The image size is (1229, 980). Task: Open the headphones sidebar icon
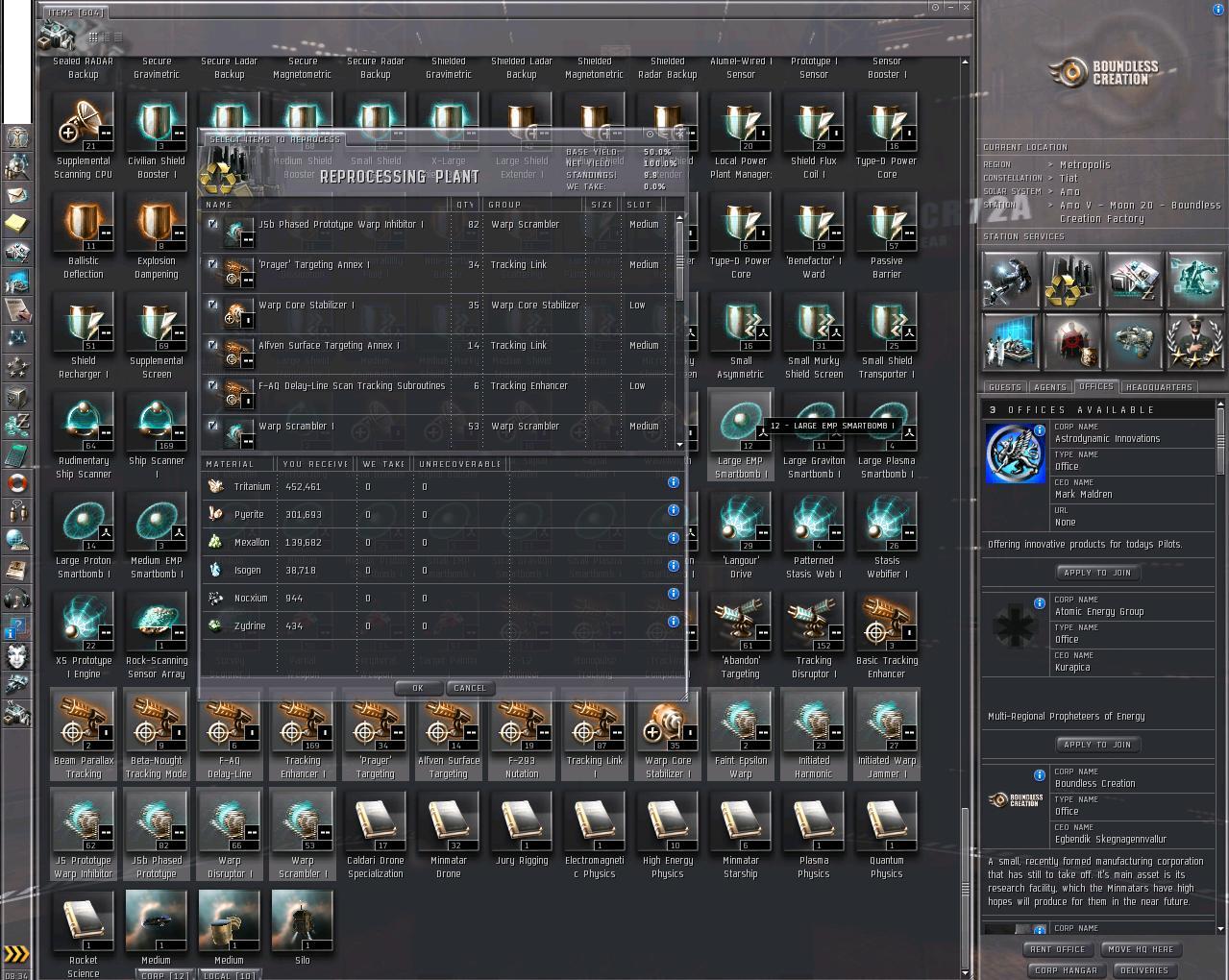point(16,598)
